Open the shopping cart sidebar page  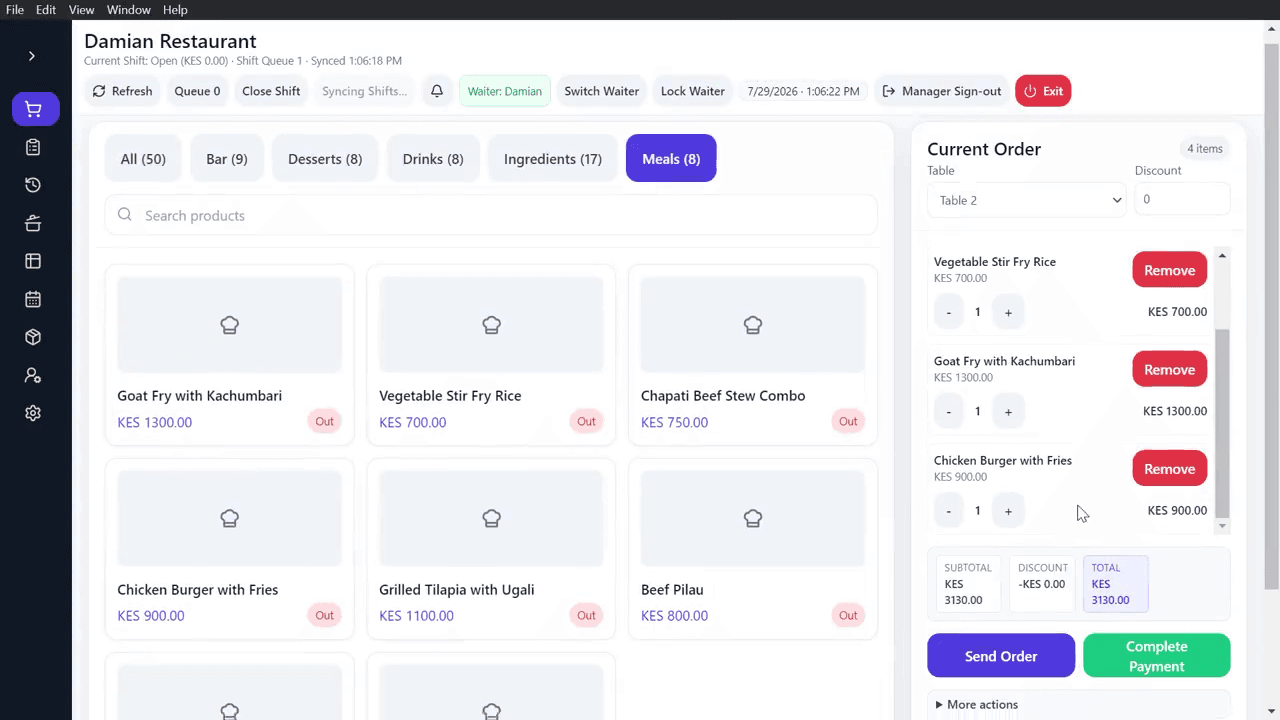point(35,109)
